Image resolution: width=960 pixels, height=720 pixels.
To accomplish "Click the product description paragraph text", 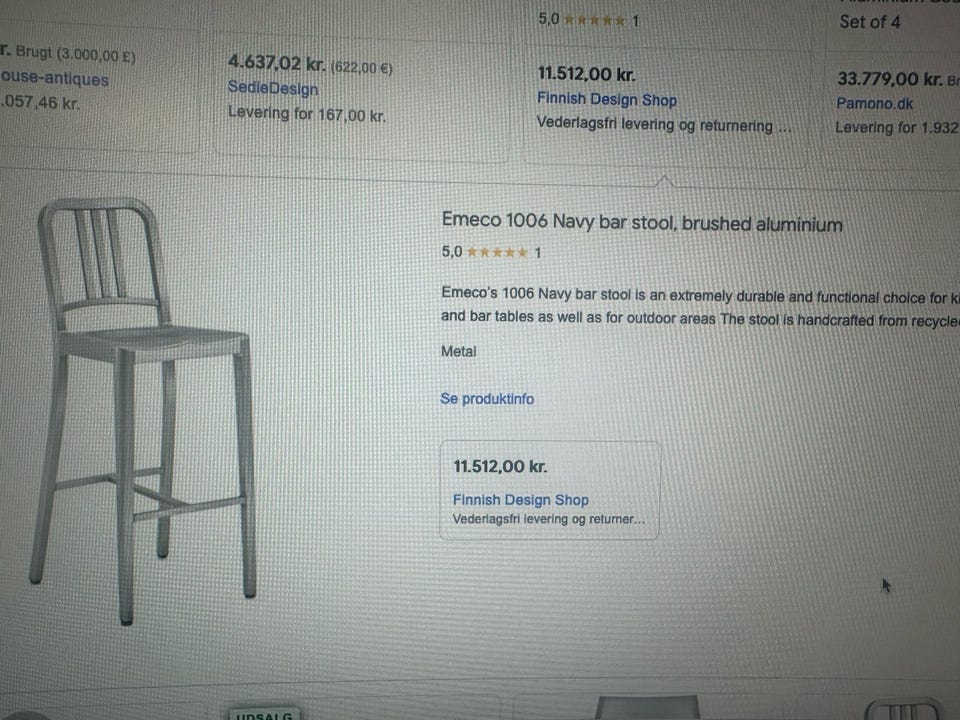I will [x=700, y=307].
